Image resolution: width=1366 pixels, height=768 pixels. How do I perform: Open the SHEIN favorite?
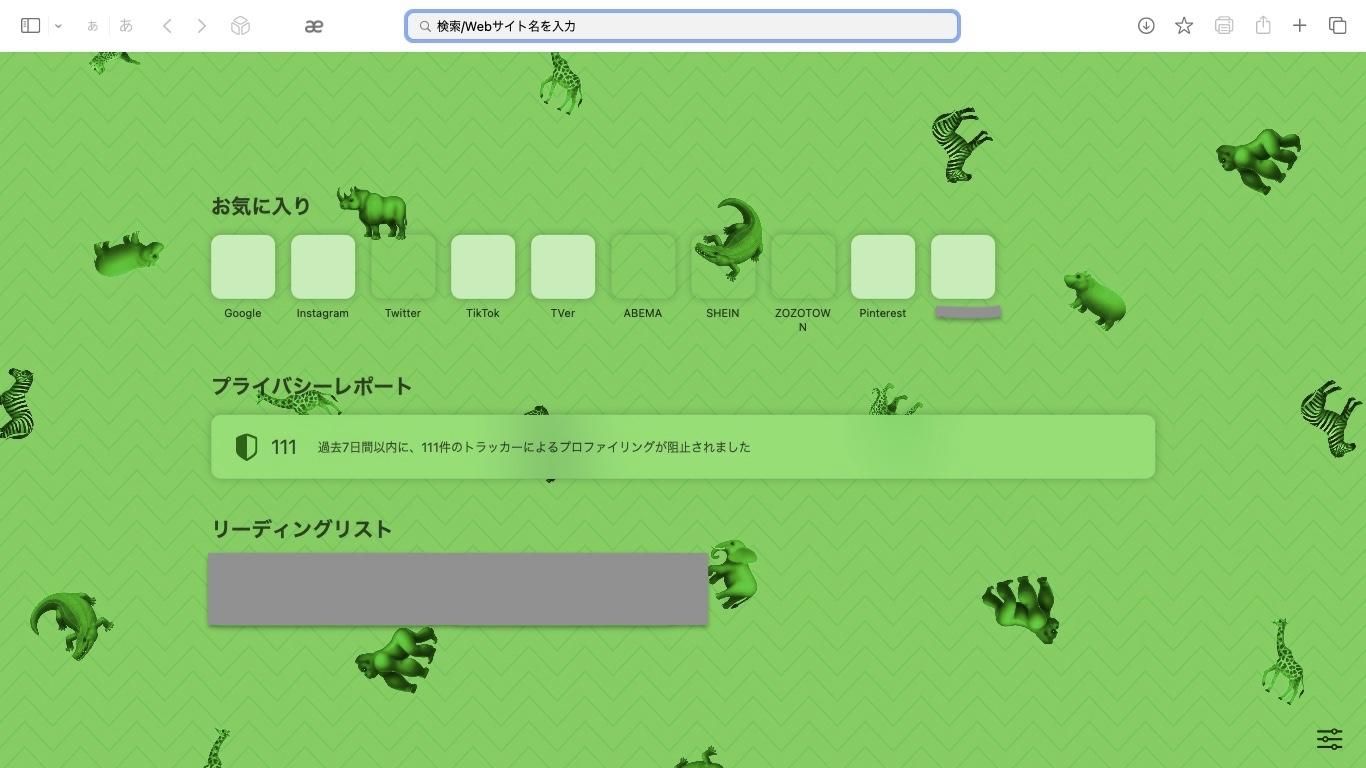[x=723, y=267]
